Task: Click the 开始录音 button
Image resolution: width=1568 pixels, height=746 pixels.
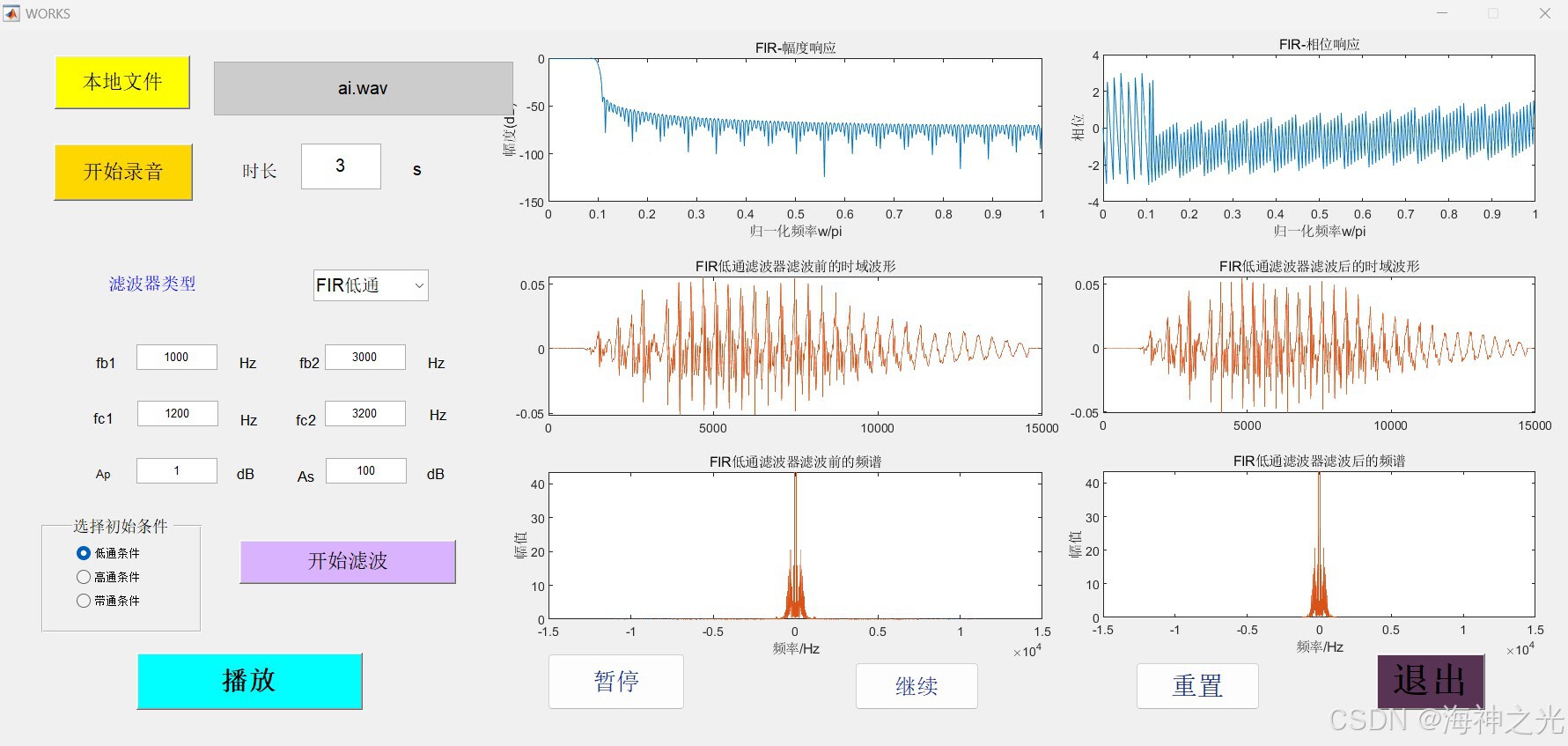Action: [x=123, y=172]
